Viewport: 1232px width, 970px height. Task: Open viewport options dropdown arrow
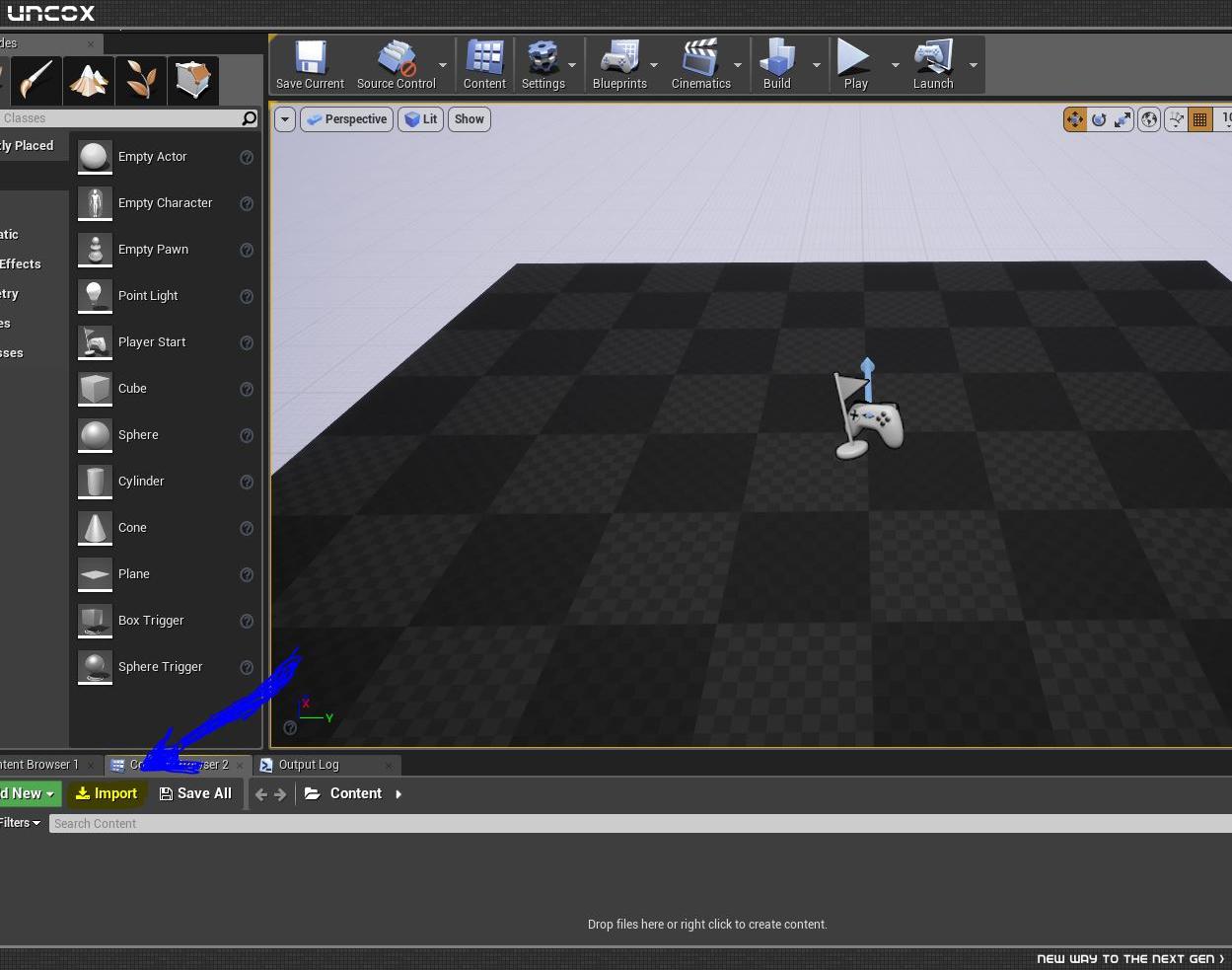pos(285,119)
